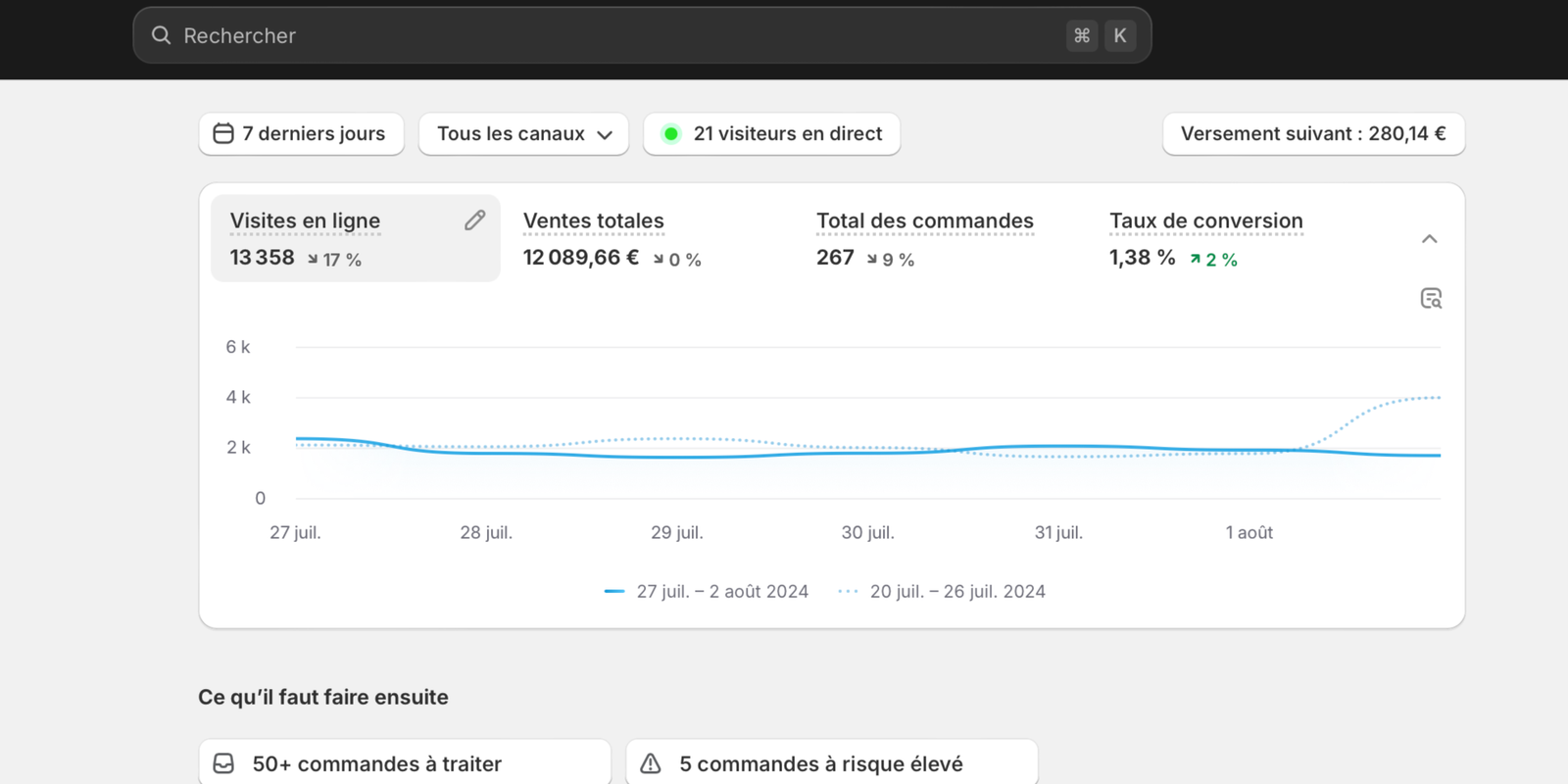Click the K key shortcut badge
The width and height of the screenshot is (1568, 784).
(x=1120, y=35)
